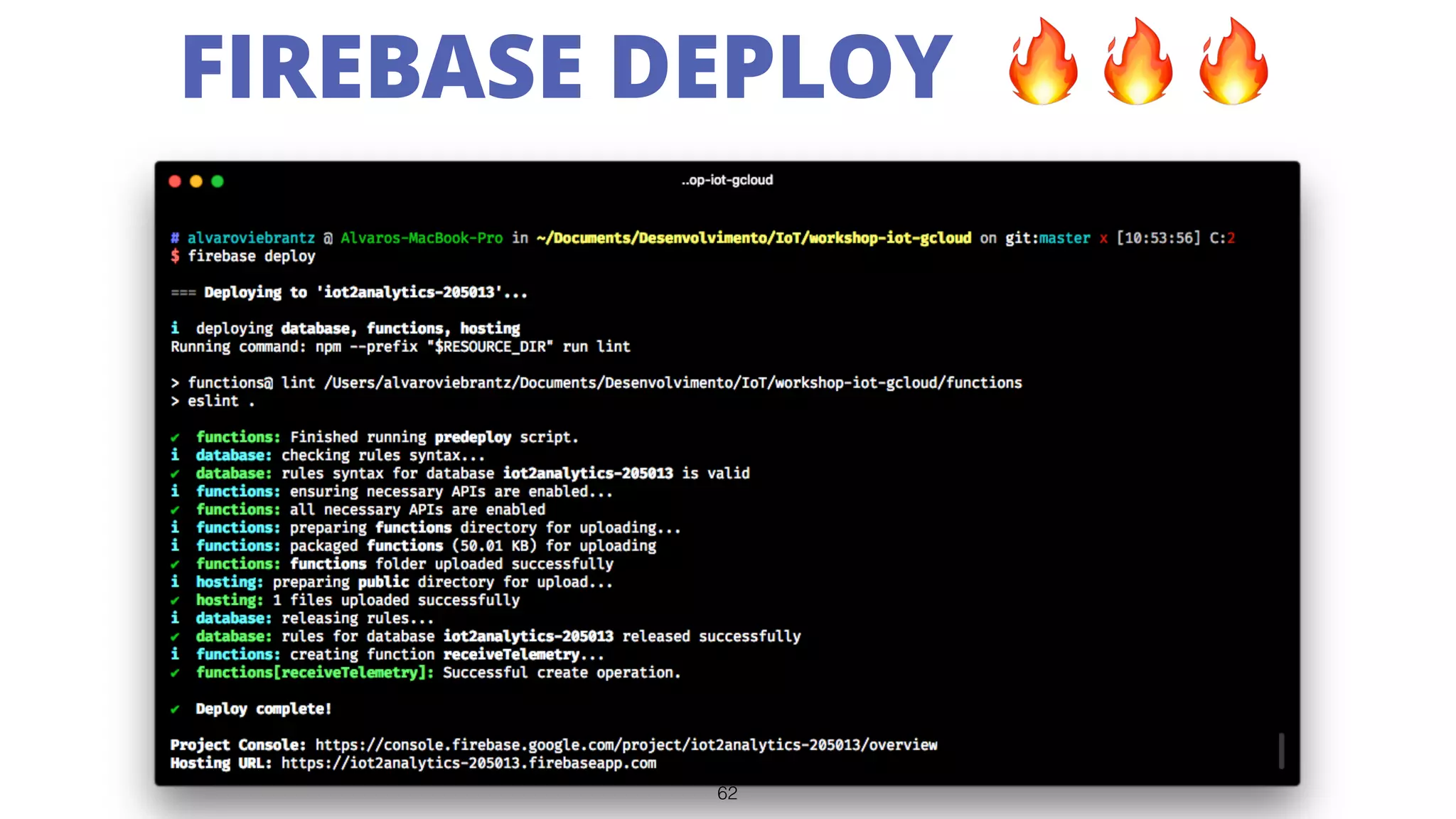The height and width of the screenshot is (819, 1456).
Task: Click 'releasing rules...' line
Action: [302, 619]
